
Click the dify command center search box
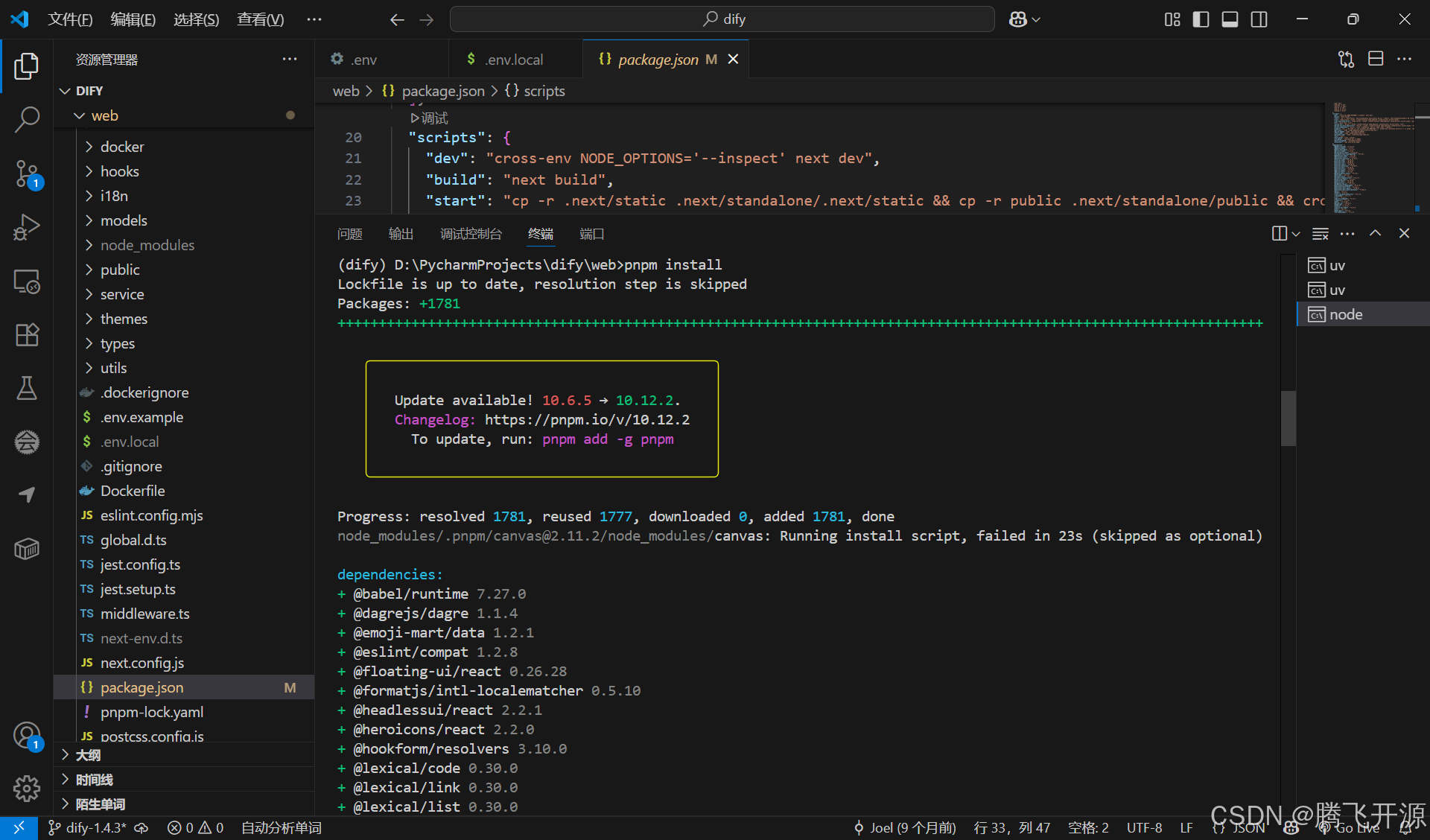(x=722, y=19)
